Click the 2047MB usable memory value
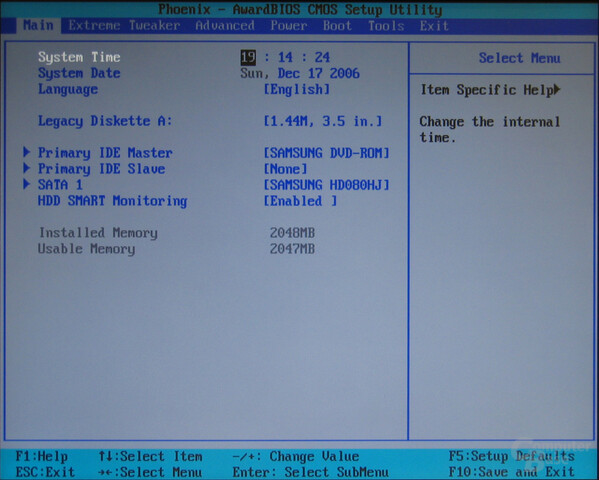 pyautogui.click(x=293, y=249)
